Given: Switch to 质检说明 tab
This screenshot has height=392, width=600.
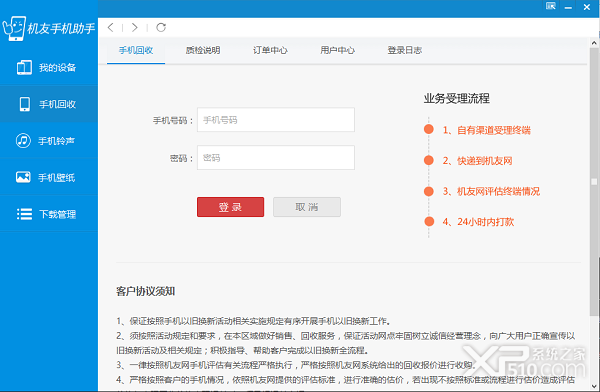Looking at the screenshot, I should click(x=203, y=50).
